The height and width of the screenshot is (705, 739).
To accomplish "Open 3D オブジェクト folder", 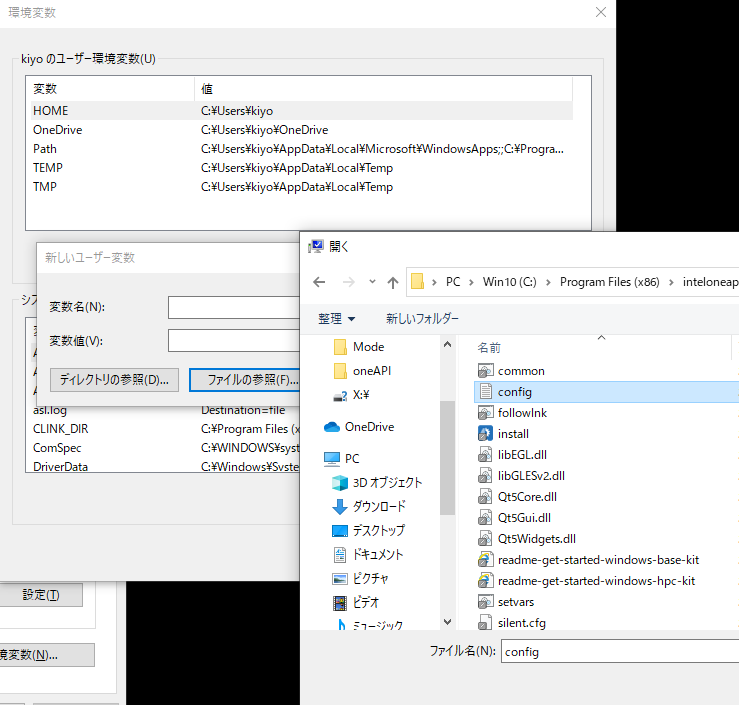I will [377, 483].
